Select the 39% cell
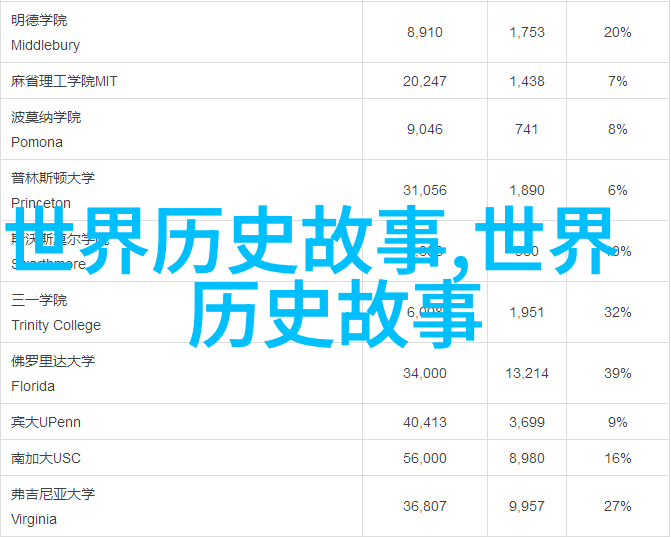The height and width of the screenshot is (537, 671). (618, 374)
